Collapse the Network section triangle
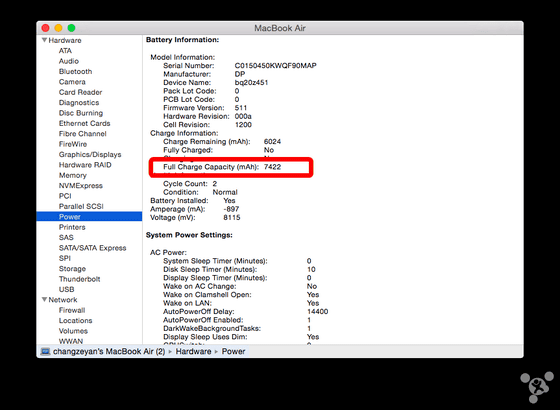Image resolution: width=560 pixels, height=410 pixels. click(44, 299)
